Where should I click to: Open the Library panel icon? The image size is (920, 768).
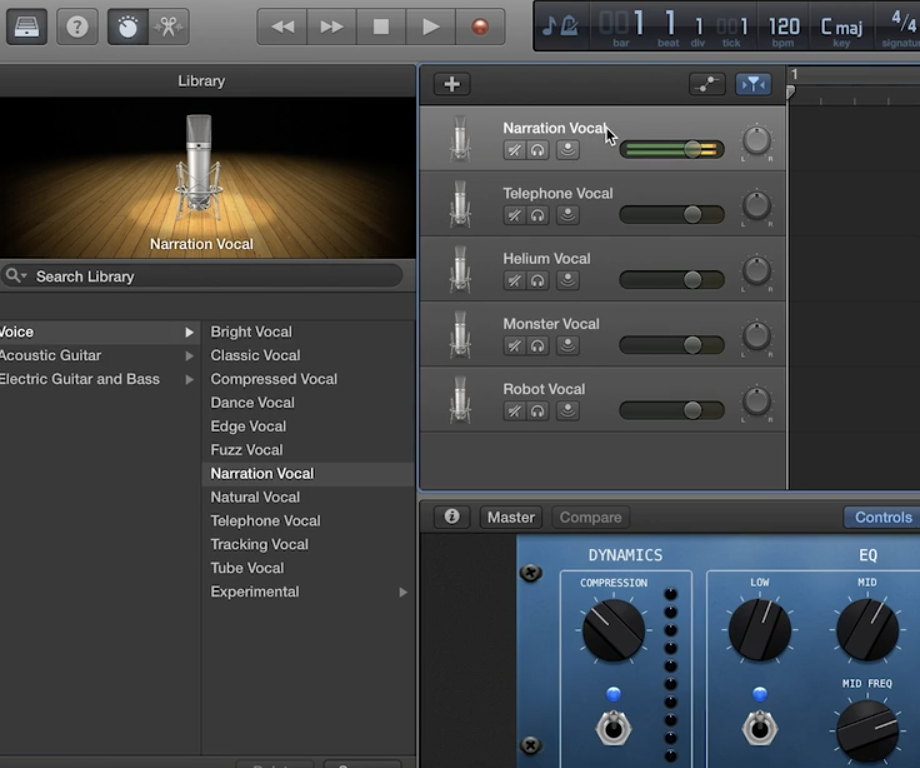(x=27, y=26)
